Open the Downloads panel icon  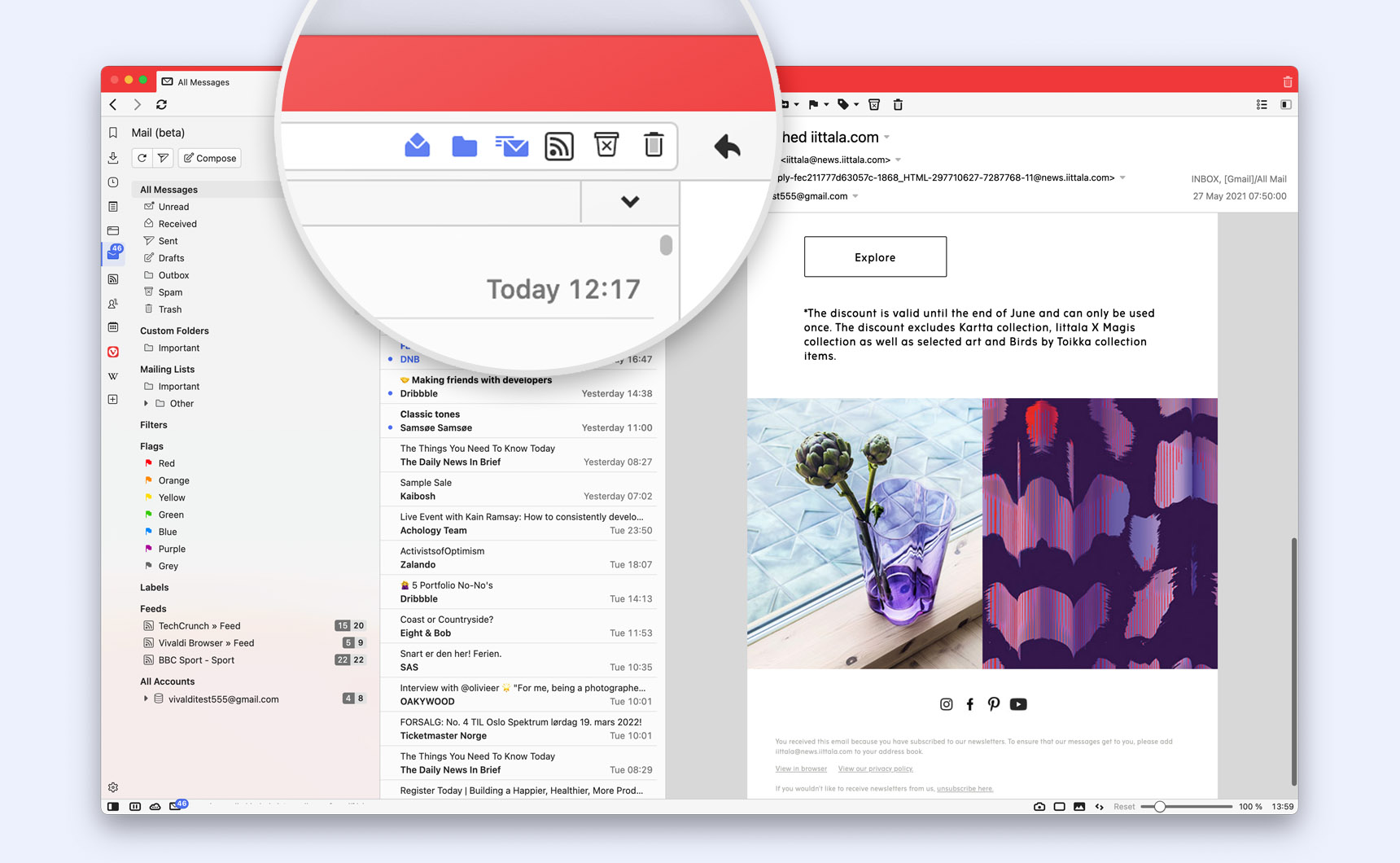tap(113, 158)
